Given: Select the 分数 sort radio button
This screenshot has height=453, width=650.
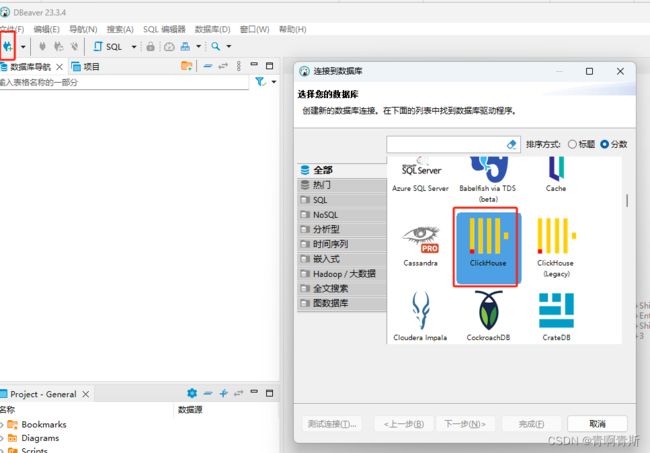Looking at the screenshot, I should click(x=604, y=144).
